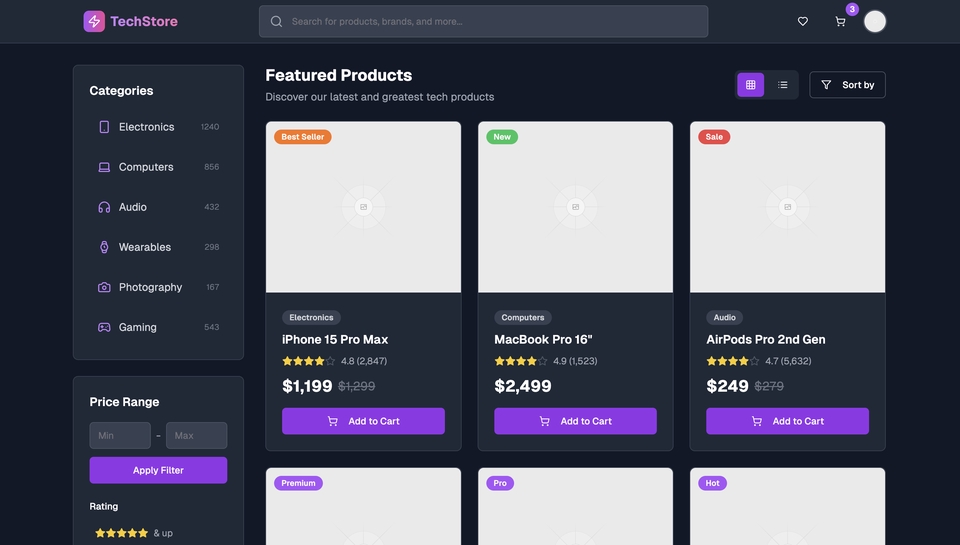The width and height of the screenshot is (960, 545).
Task: Click the AirPods Pro star rating
Action: pos(733,361)
